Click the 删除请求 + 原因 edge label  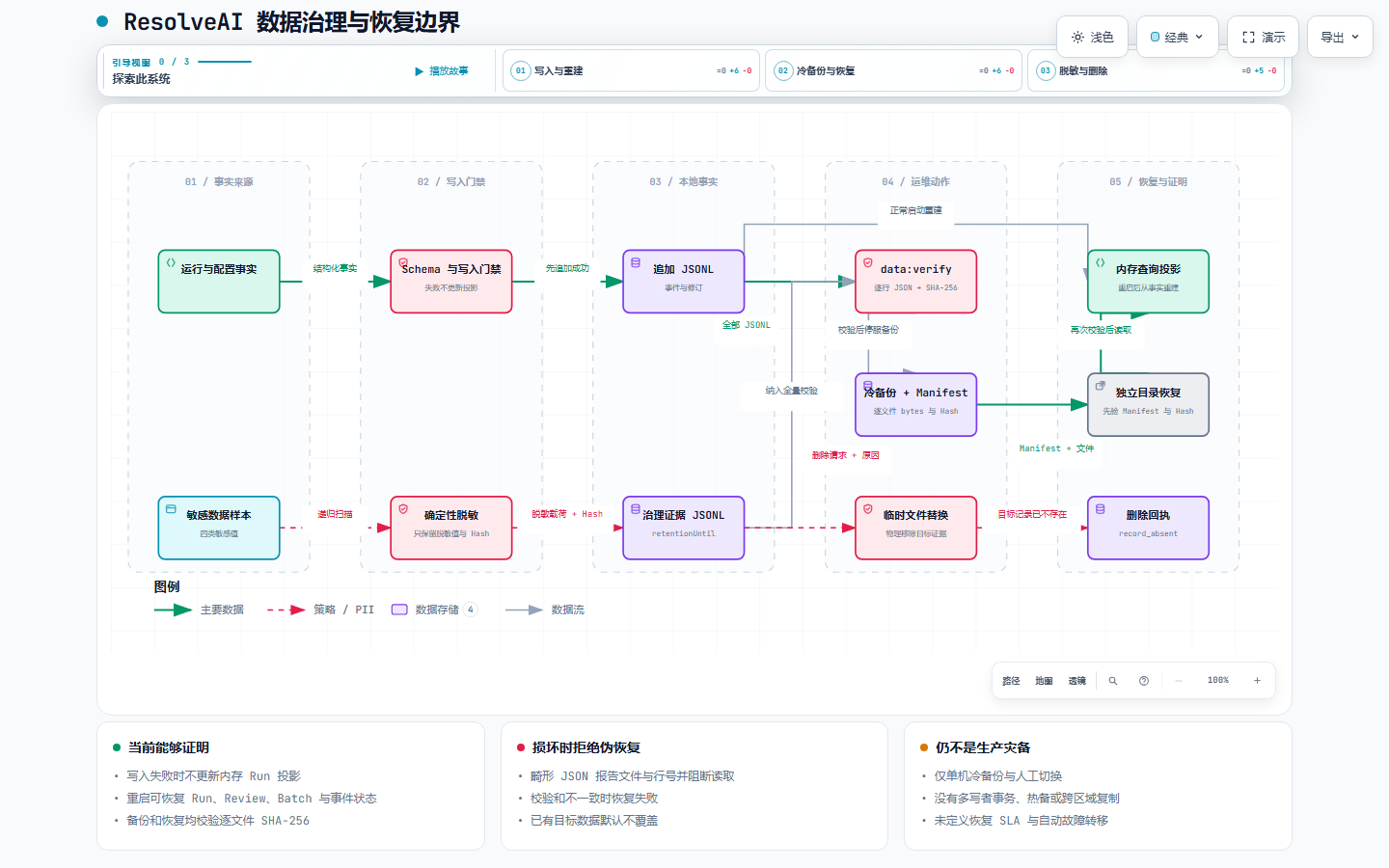845,455
